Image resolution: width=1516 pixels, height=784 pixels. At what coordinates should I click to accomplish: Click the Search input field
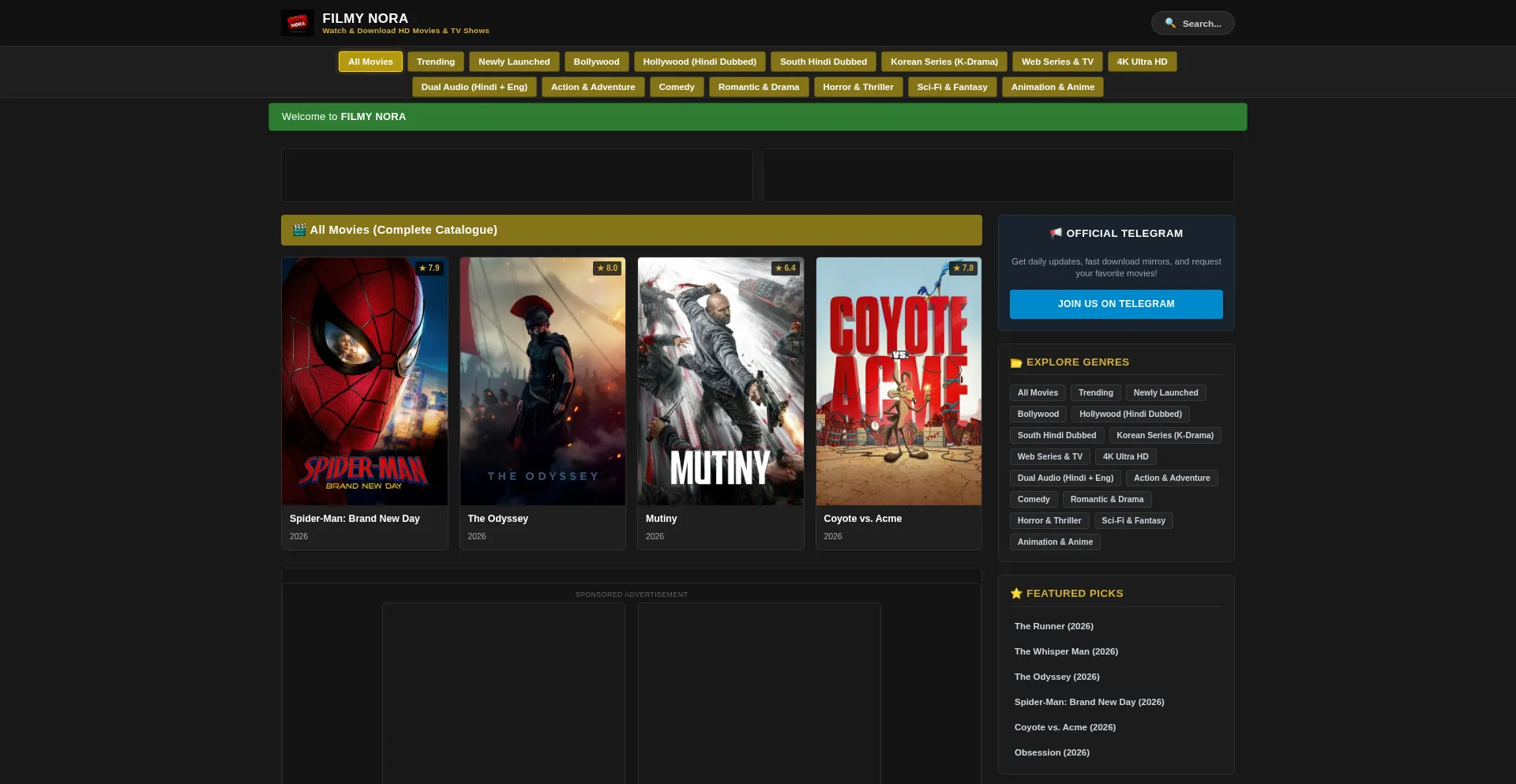pos(1192,23)
